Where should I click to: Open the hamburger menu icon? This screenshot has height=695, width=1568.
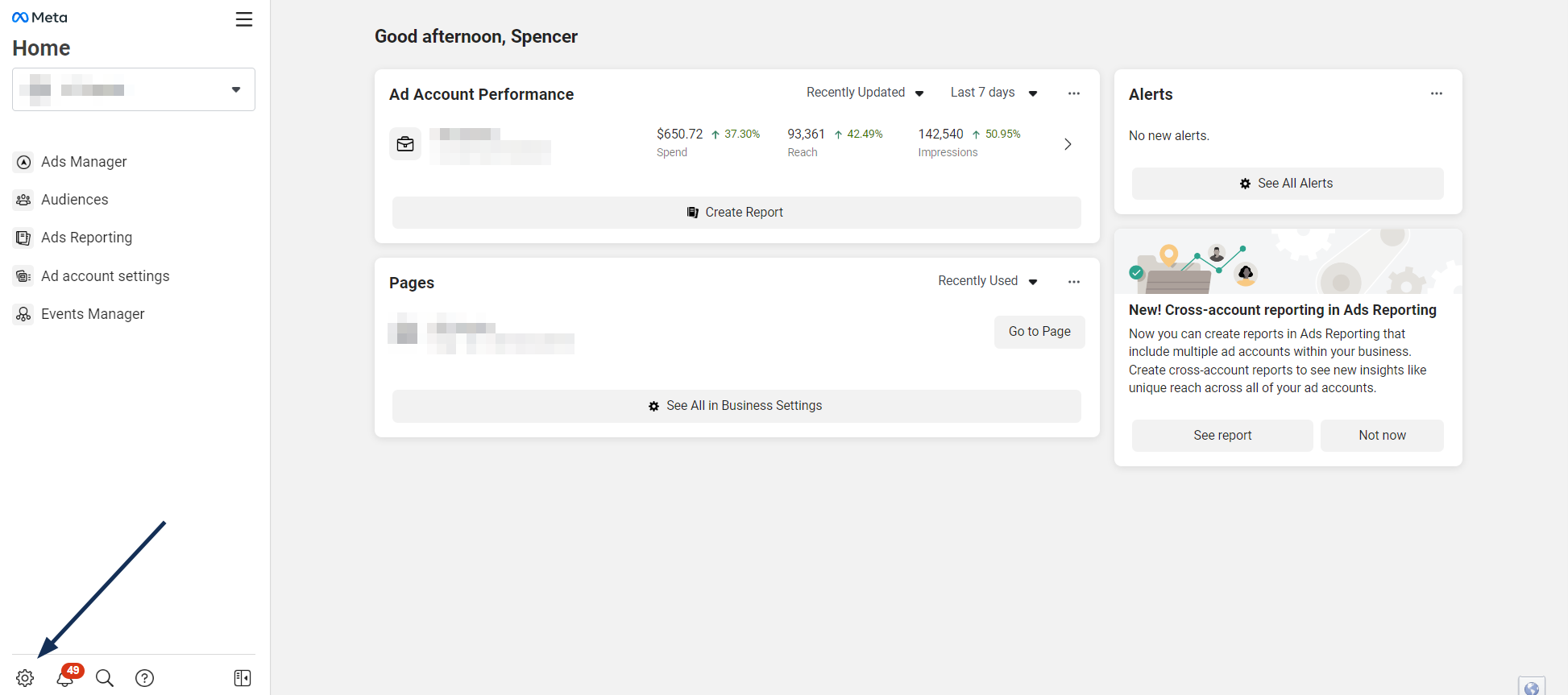(x=244, y=19)
